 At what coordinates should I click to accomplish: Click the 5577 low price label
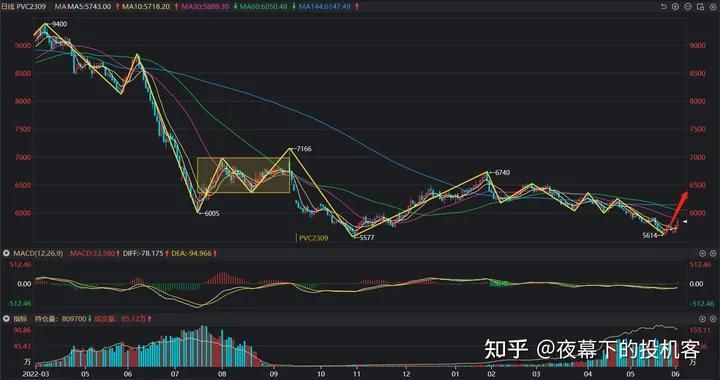(x=367, y=238)
